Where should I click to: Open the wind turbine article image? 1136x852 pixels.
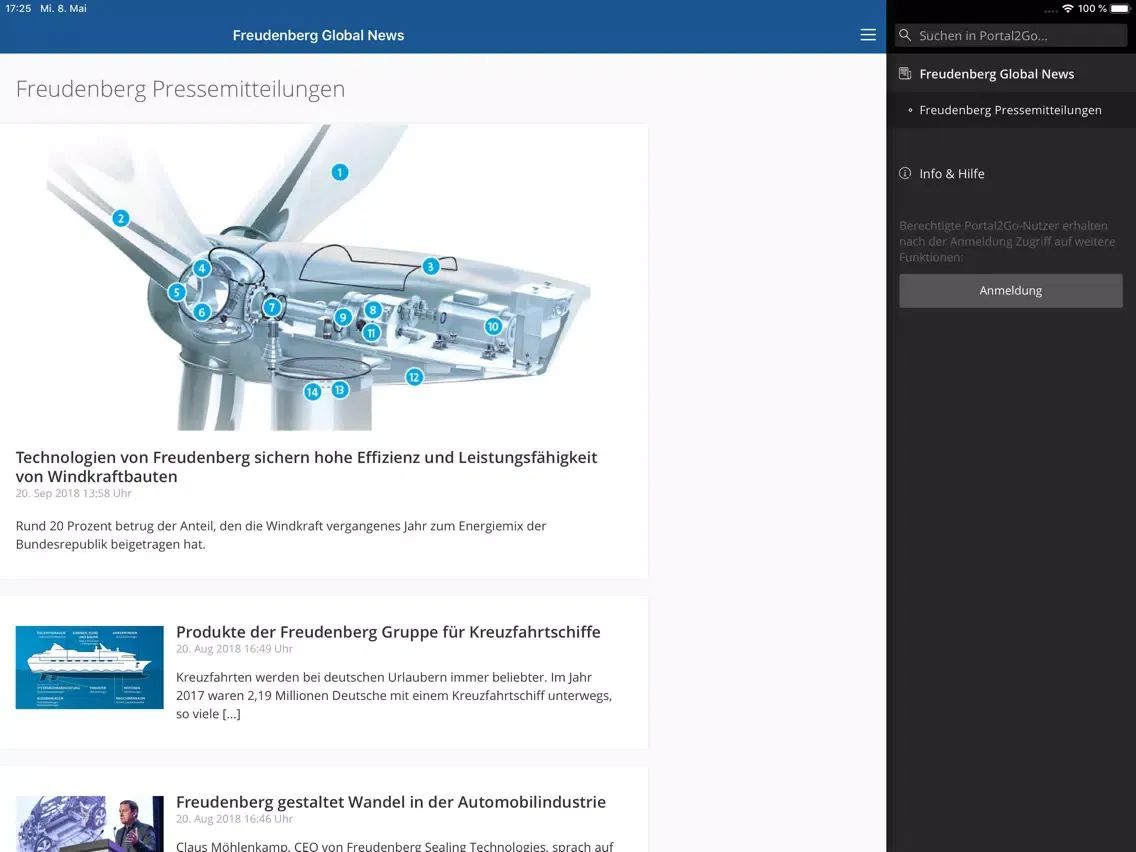point(324,277)
